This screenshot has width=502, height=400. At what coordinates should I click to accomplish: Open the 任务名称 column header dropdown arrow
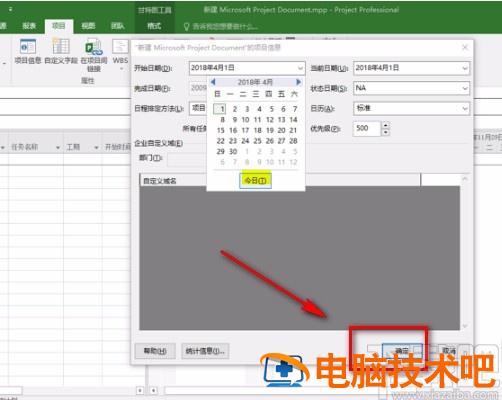(x=58, y=147)
